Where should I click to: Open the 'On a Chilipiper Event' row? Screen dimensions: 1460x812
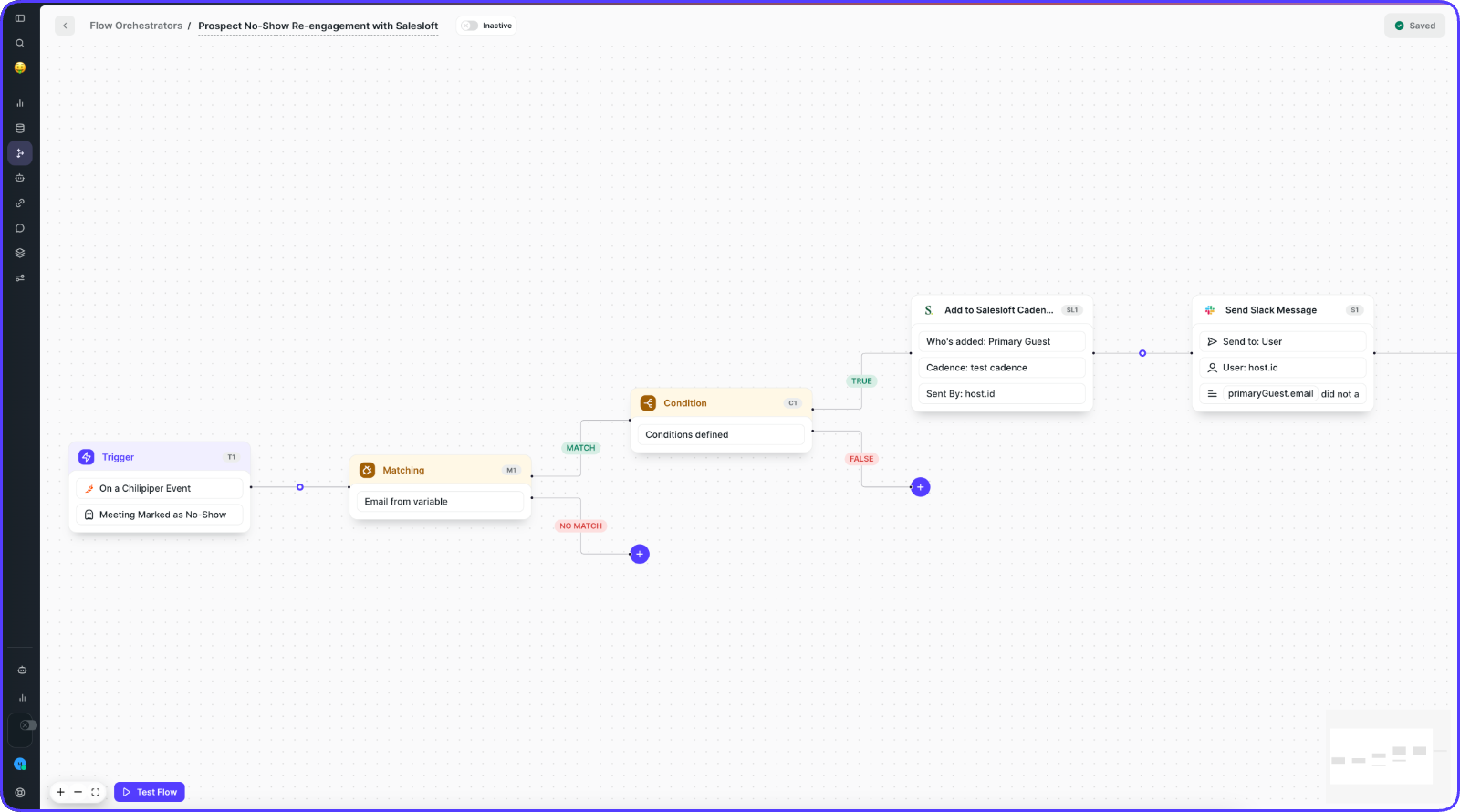pos(160,489)
